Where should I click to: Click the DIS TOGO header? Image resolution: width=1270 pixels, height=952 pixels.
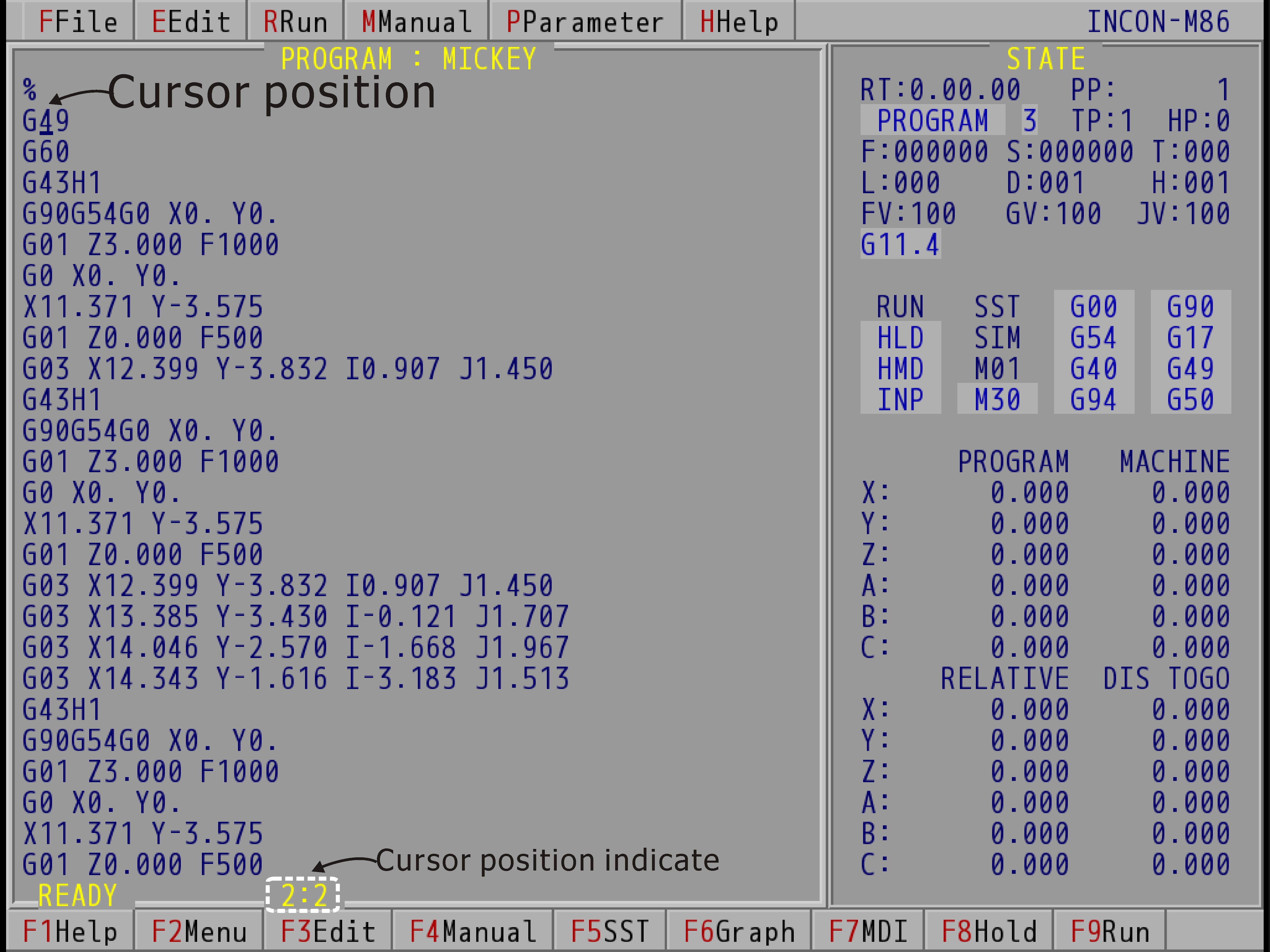point(1167,679)
